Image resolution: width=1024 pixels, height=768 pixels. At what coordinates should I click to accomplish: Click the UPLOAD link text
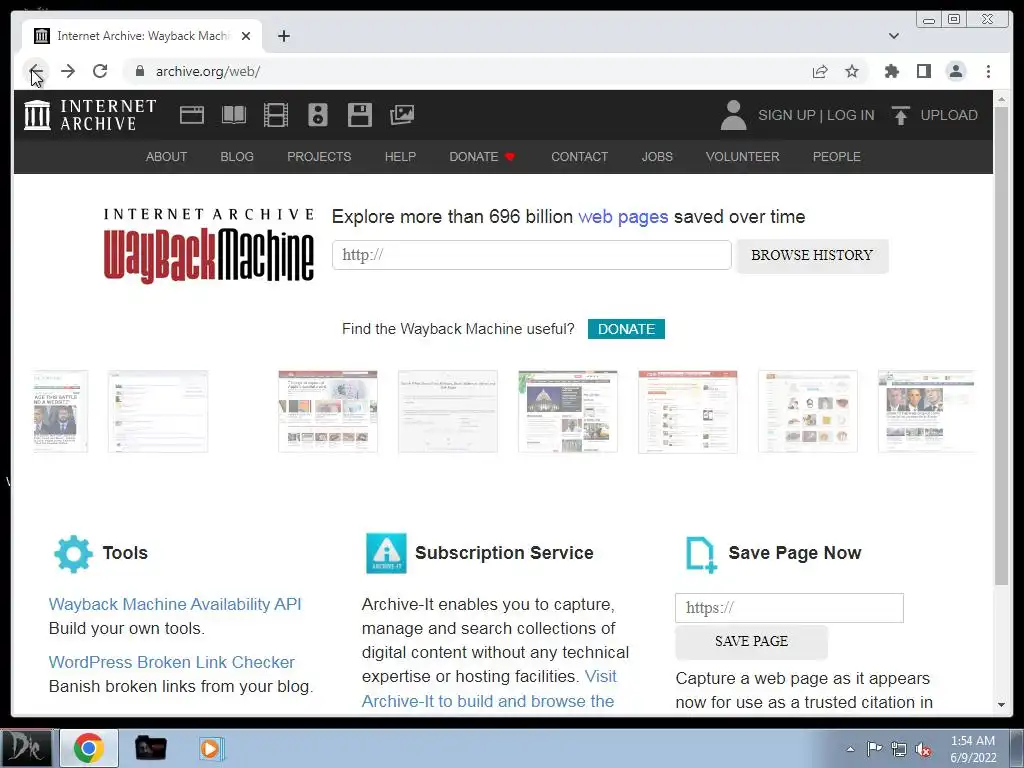point(949,115)
